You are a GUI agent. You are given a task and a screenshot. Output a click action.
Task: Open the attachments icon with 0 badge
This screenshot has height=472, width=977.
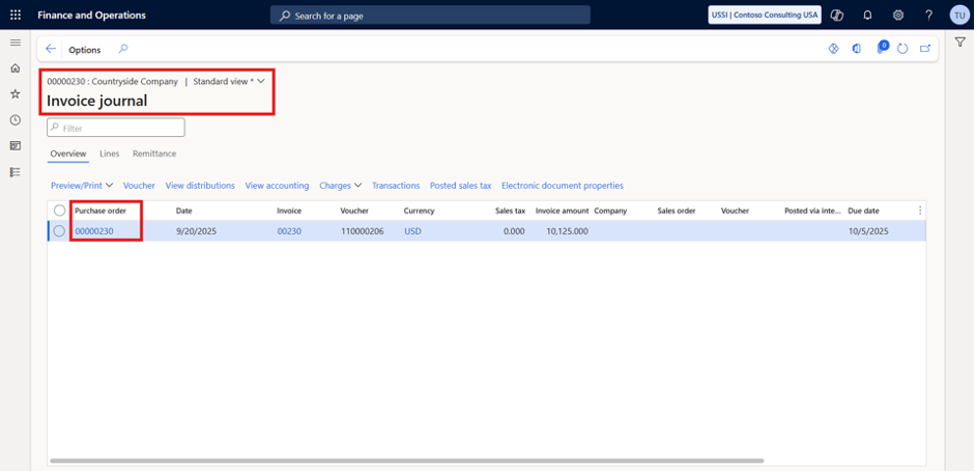[882, 47]
